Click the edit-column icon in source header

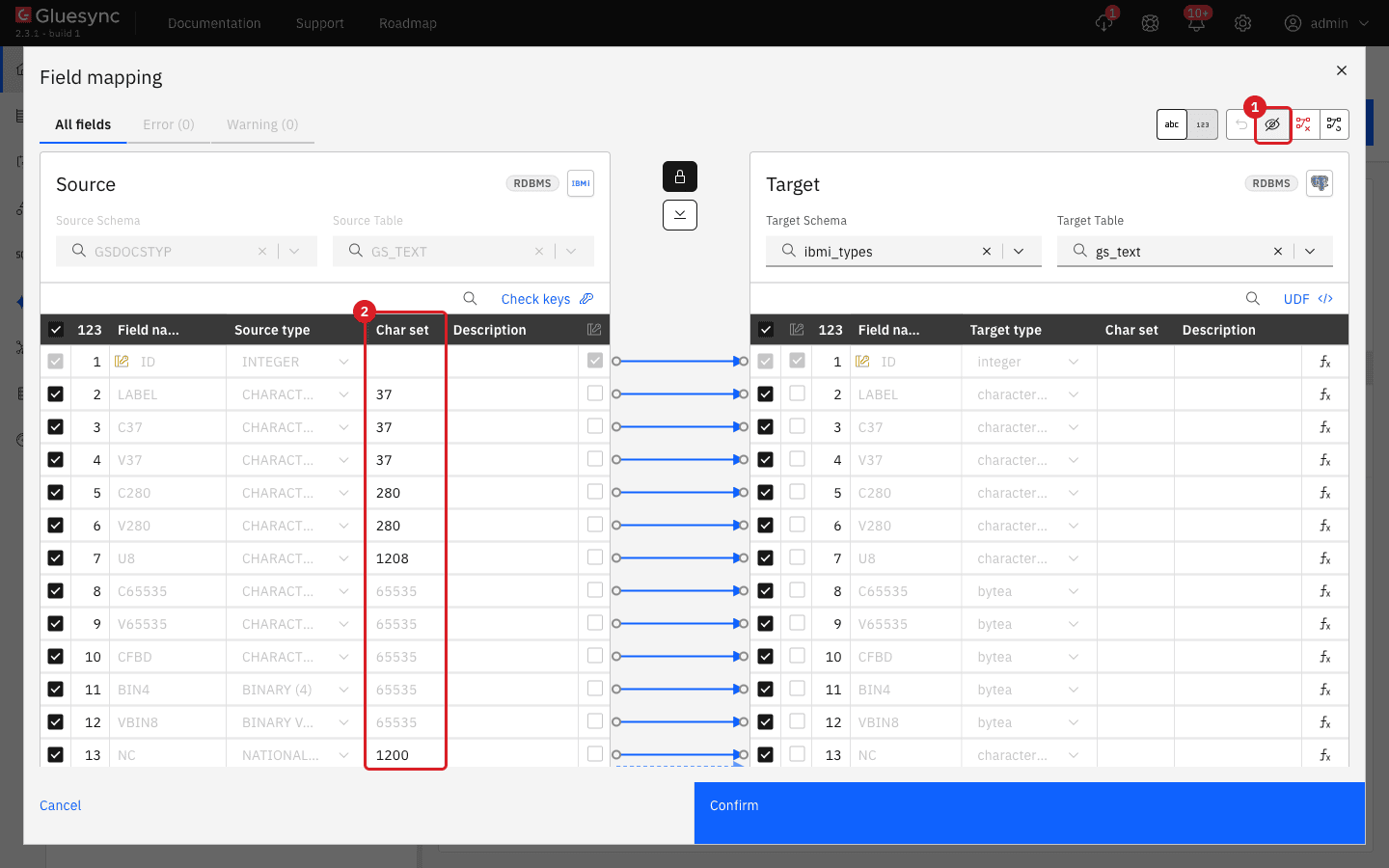click(x=594, y=330)
